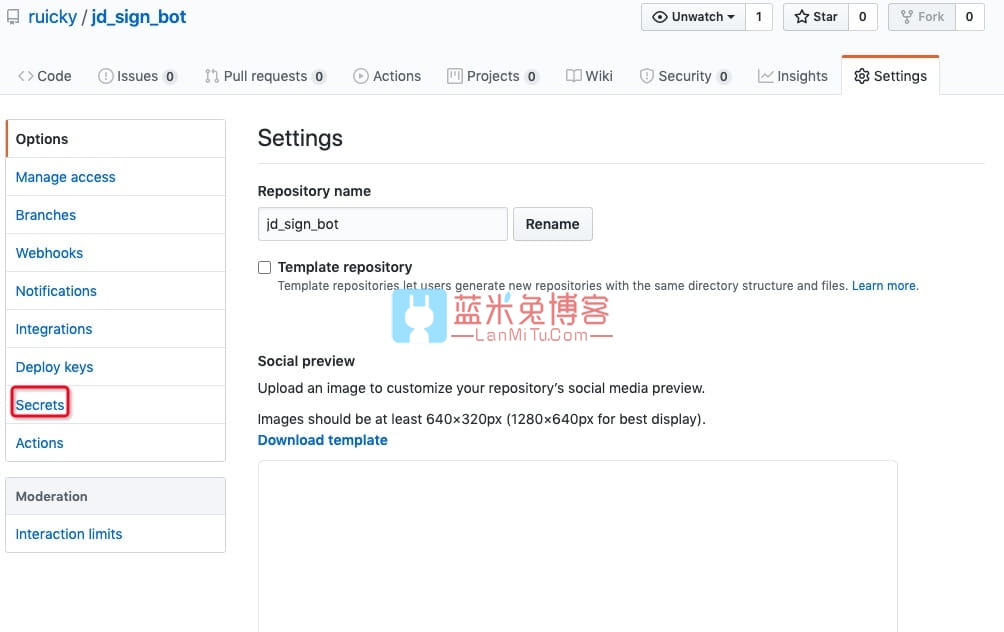The width and height of the screenshot is (1004, 632).
Task: Click the Issues tab exclamation icon
Action: pyautogui.click(x=105, y=76)
